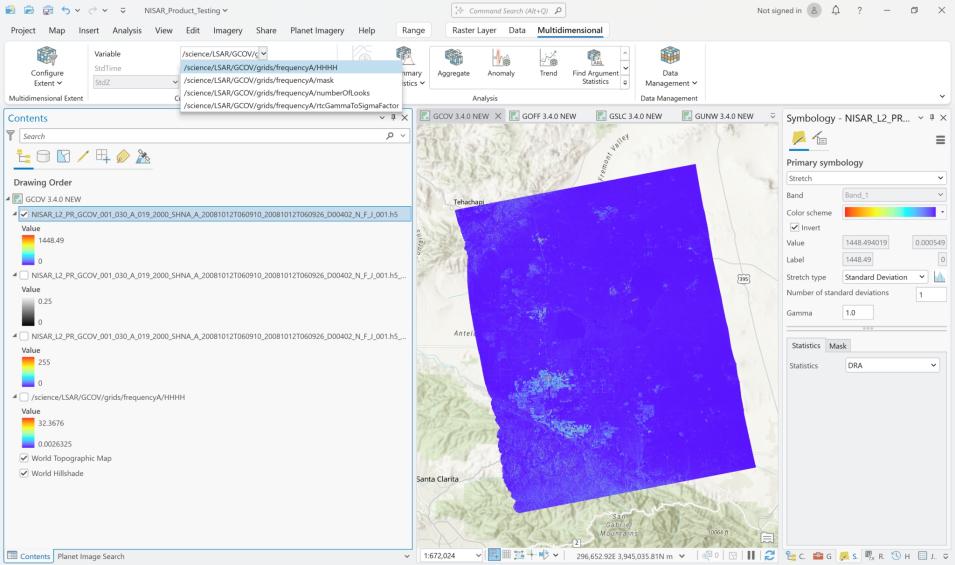
Task: Toggle World Hillshade layer visibility
Action: coord(24,472)
